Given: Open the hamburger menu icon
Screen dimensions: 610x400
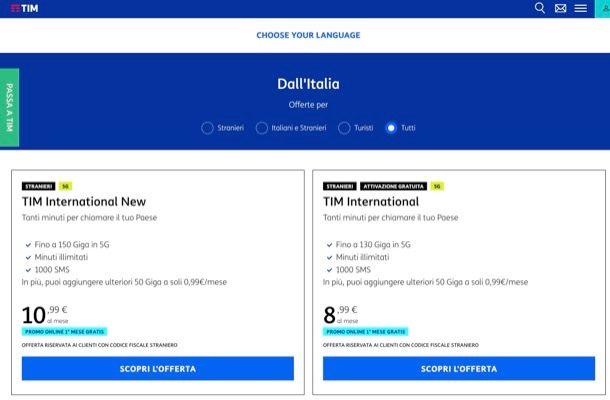Looking at the screenshot, I should pyautogui.click(x=580, y=8).
